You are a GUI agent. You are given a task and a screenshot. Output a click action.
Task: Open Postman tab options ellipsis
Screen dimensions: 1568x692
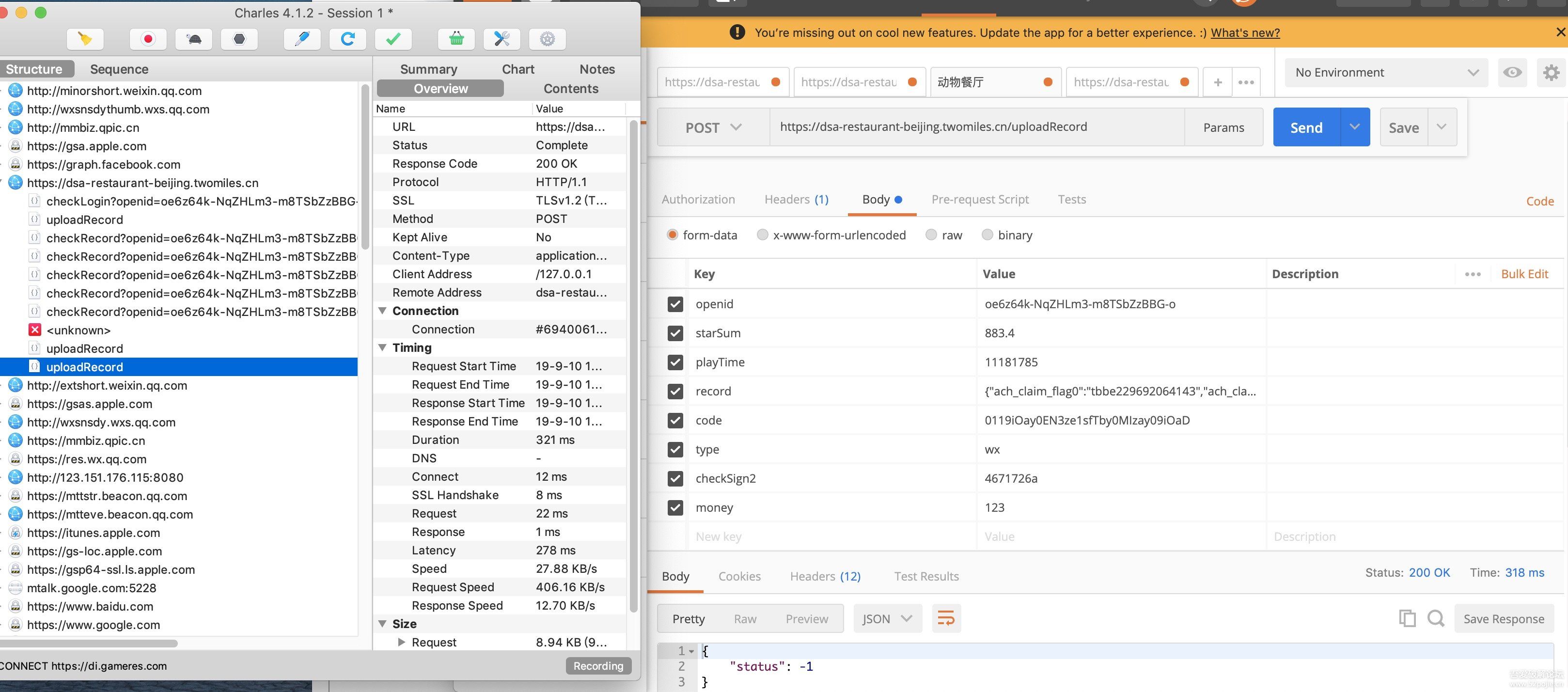[x=1246, y=82]
